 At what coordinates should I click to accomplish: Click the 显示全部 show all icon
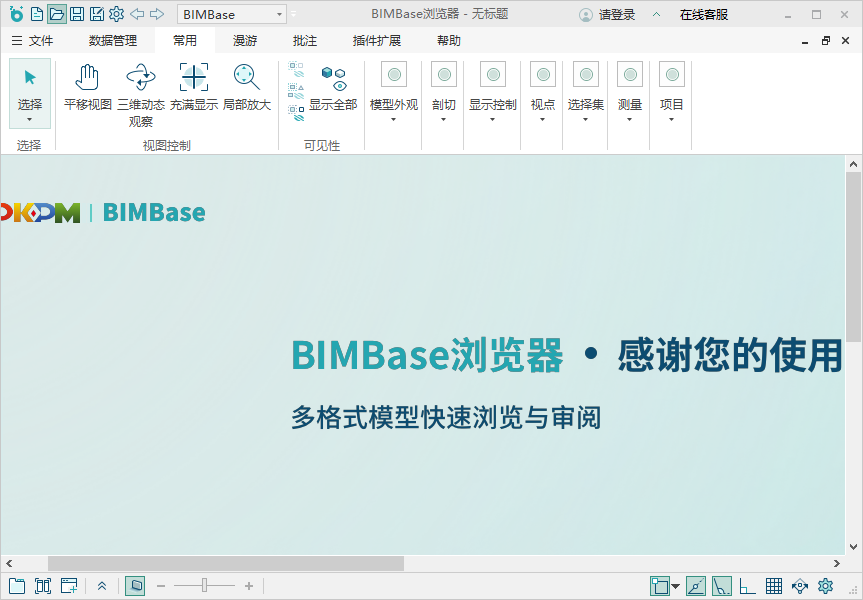[x=334, y=88]
